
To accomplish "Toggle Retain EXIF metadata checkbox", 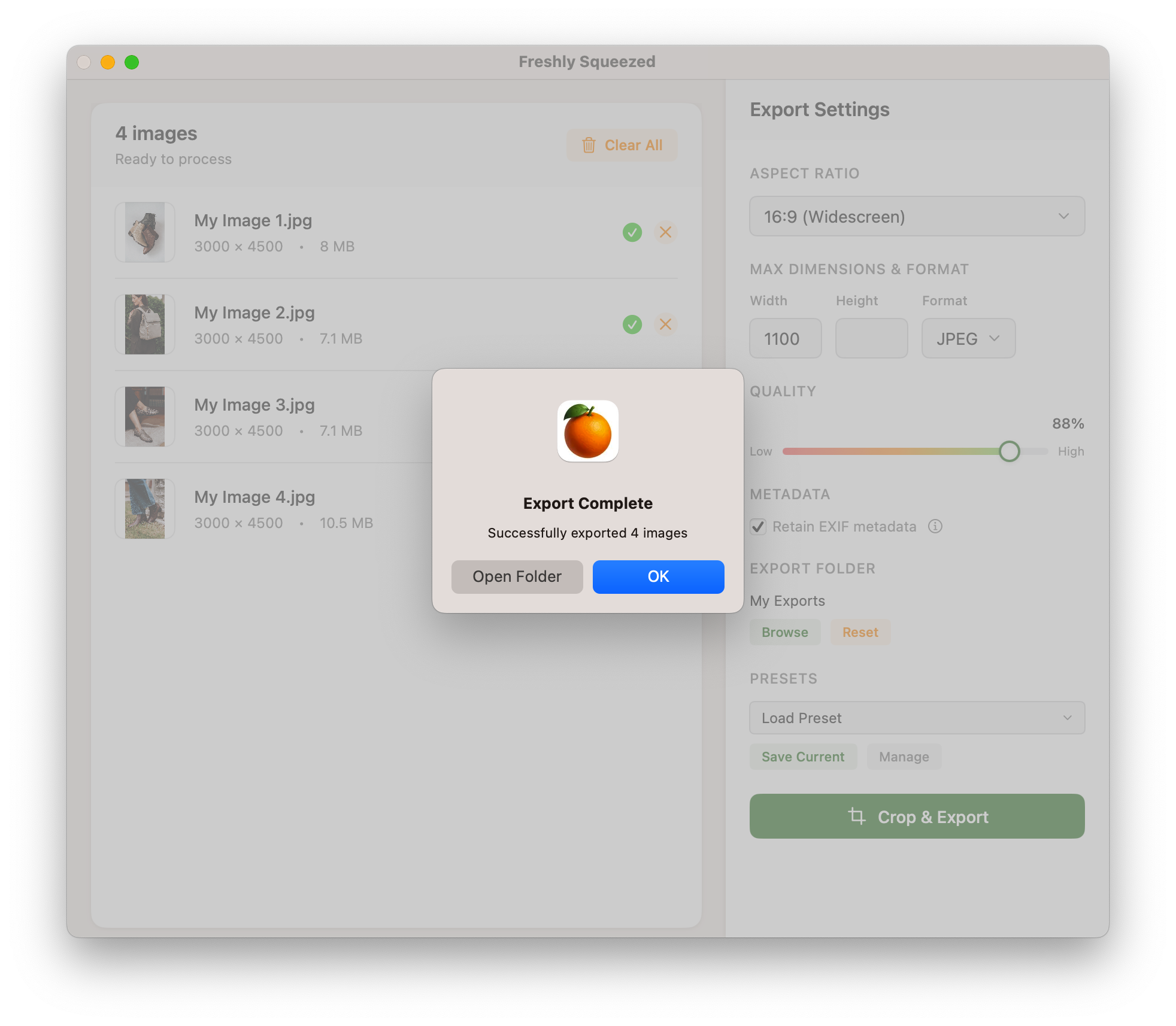I will coord(758,527).
